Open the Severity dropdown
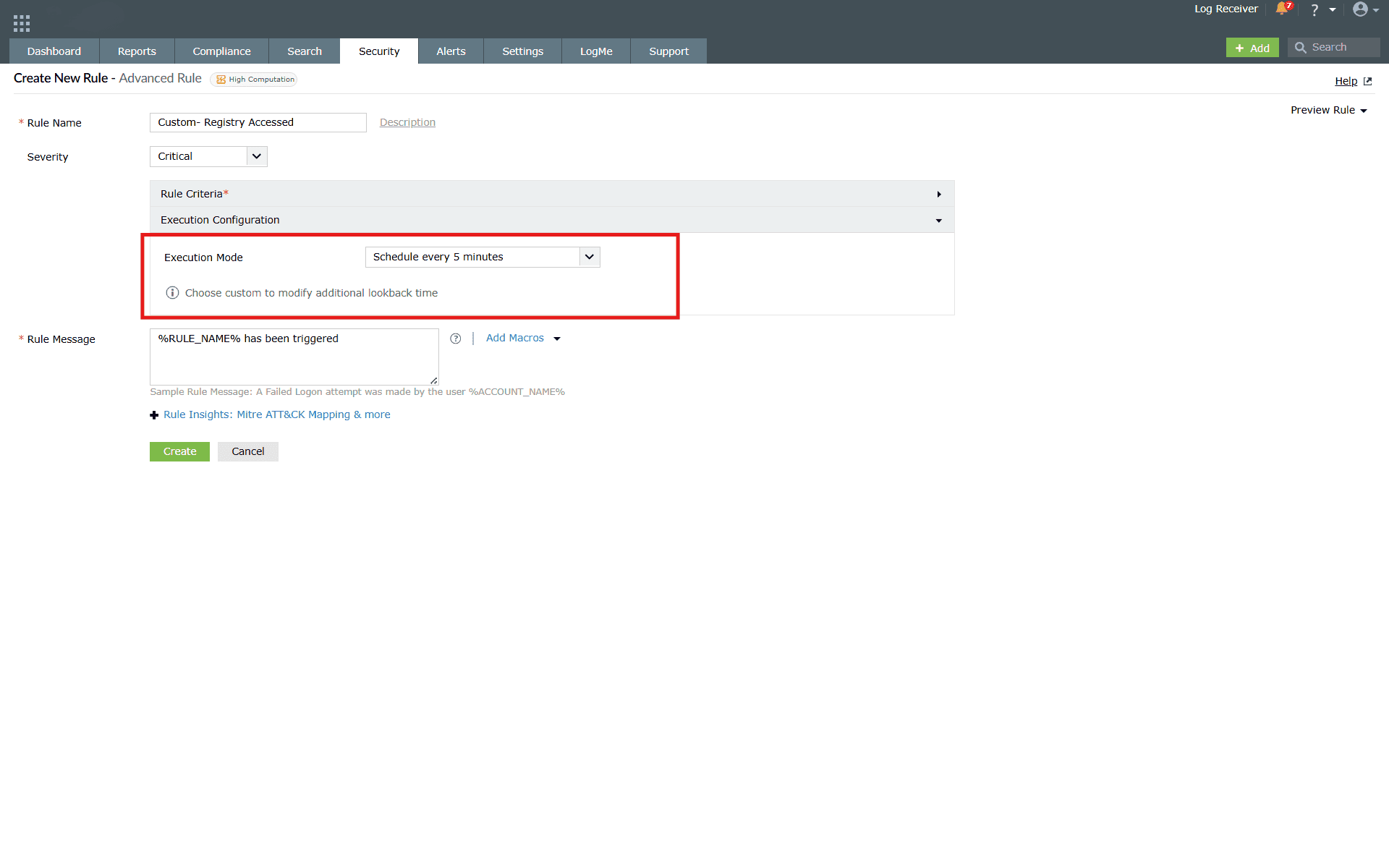The height and width of the screenshot is (868, 1389). pyautogui.click(x=208, y=156)
